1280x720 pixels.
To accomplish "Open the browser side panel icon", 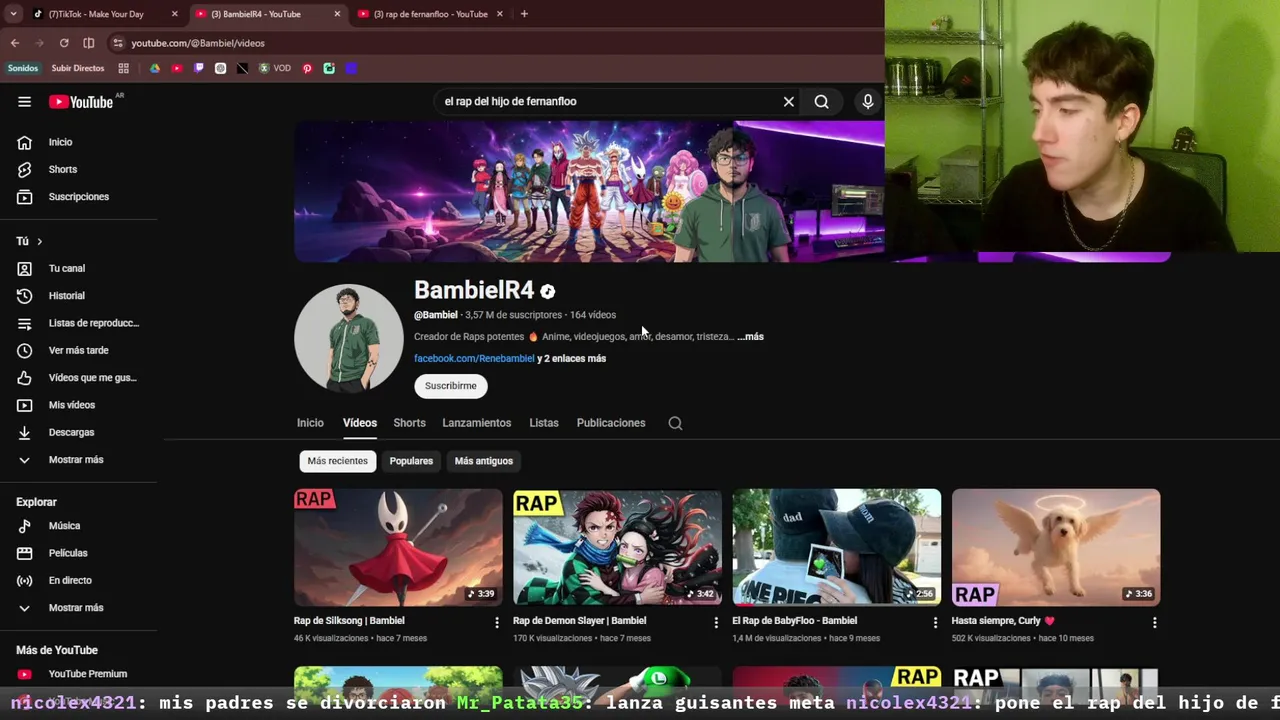I will click(89, 43).
